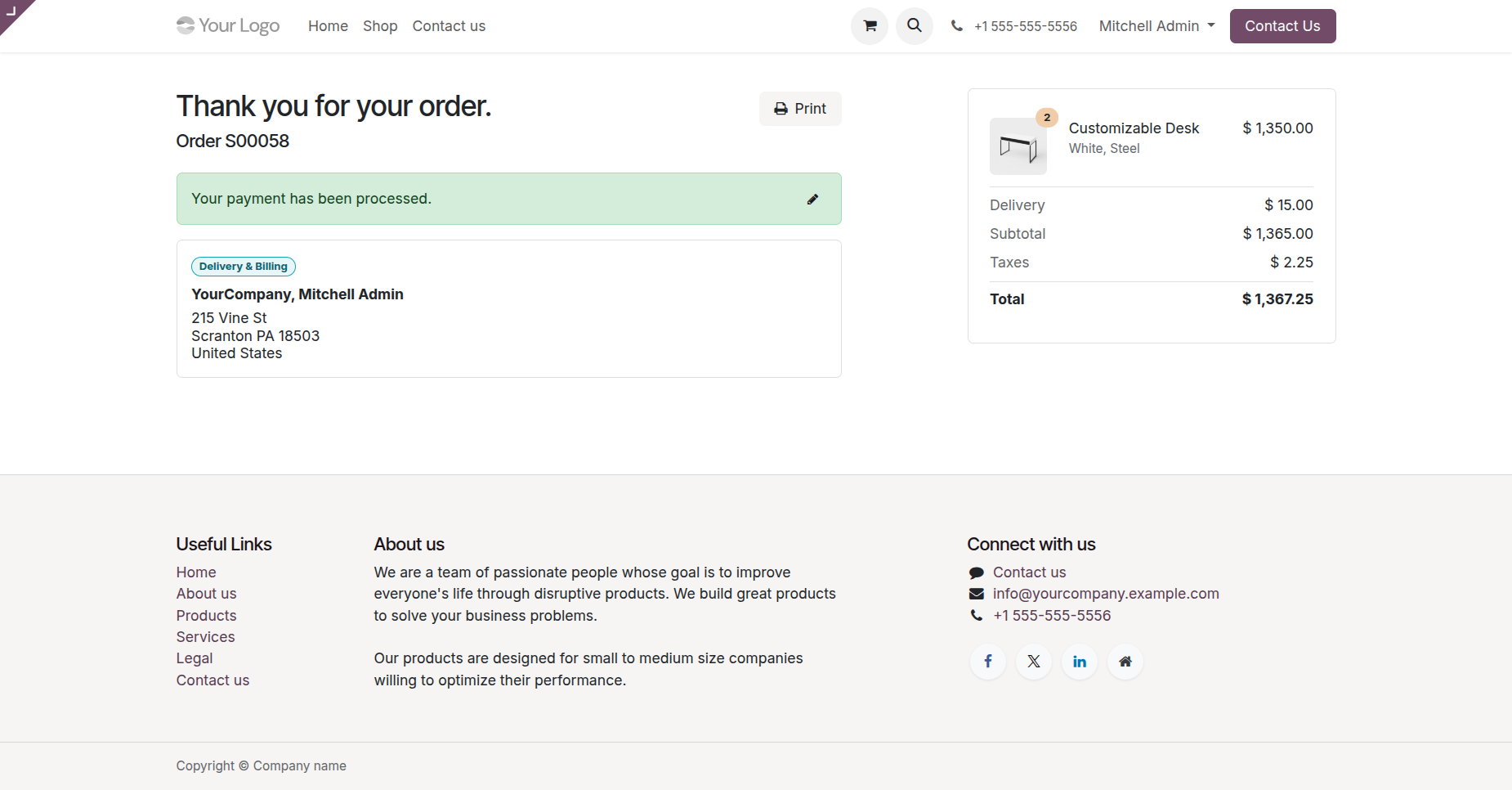The width and height of the screenshot is (1512, 790).
Task: Open the Services footer link
Action: point(205,637)
